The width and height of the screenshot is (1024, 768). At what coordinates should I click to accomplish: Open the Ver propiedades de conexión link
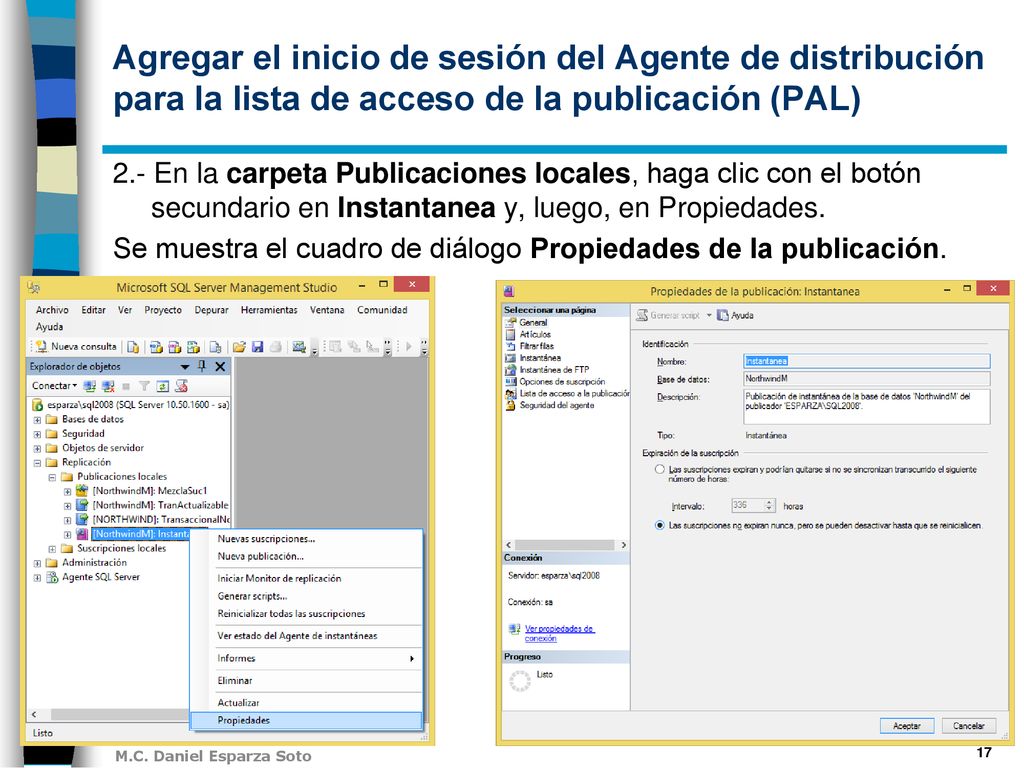tap(560, 633)
